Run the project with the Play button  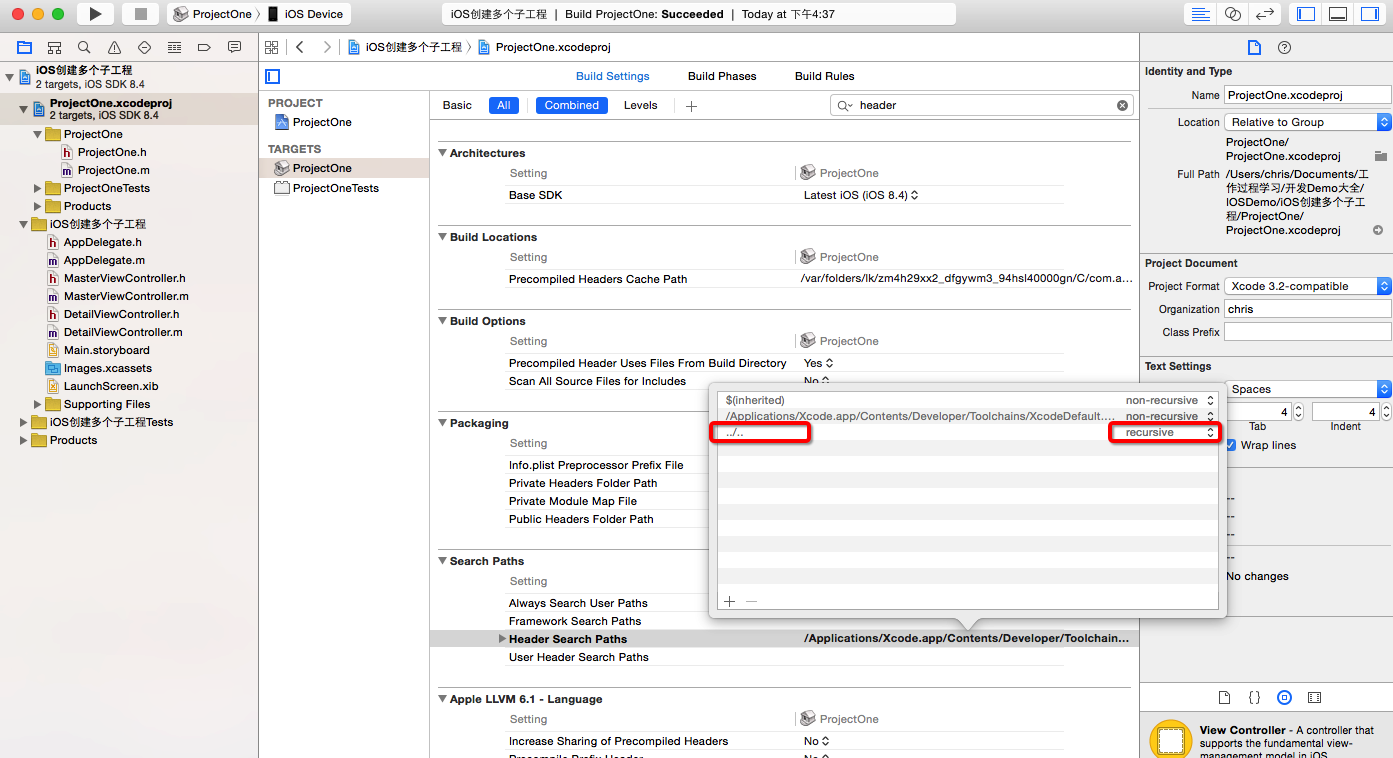(95, 14)
